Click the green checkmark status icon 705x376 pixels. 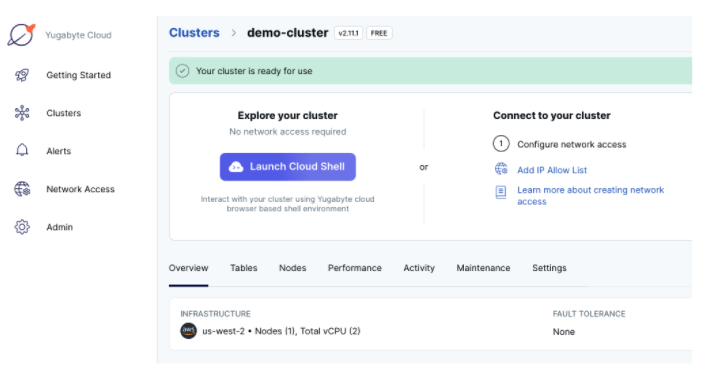pyautogui.click(x=182, y=71)
